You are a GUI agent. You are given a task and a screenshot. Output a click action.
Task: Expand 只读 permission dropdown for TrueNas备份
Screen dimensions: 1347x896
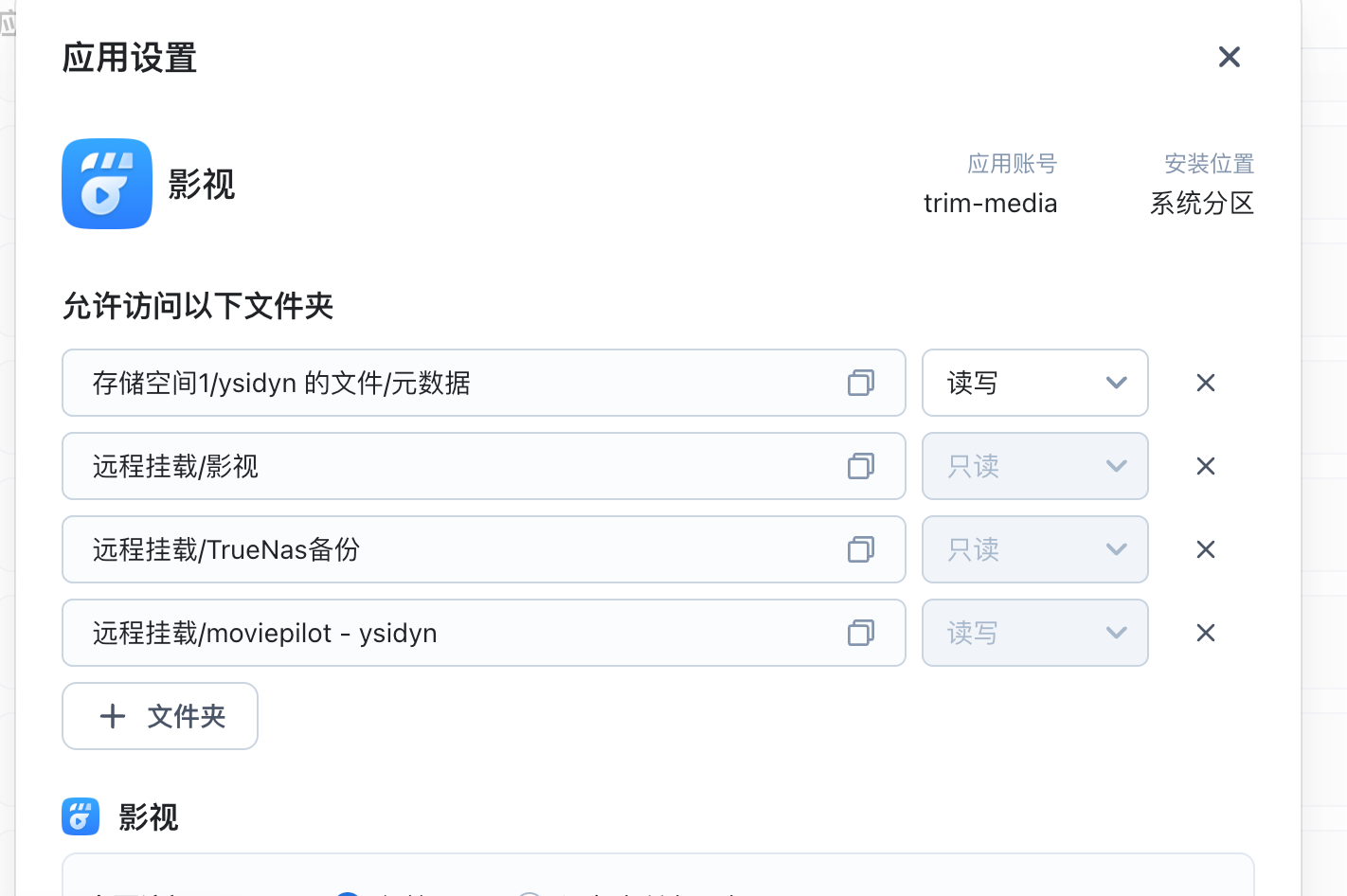coord(1034,549)
